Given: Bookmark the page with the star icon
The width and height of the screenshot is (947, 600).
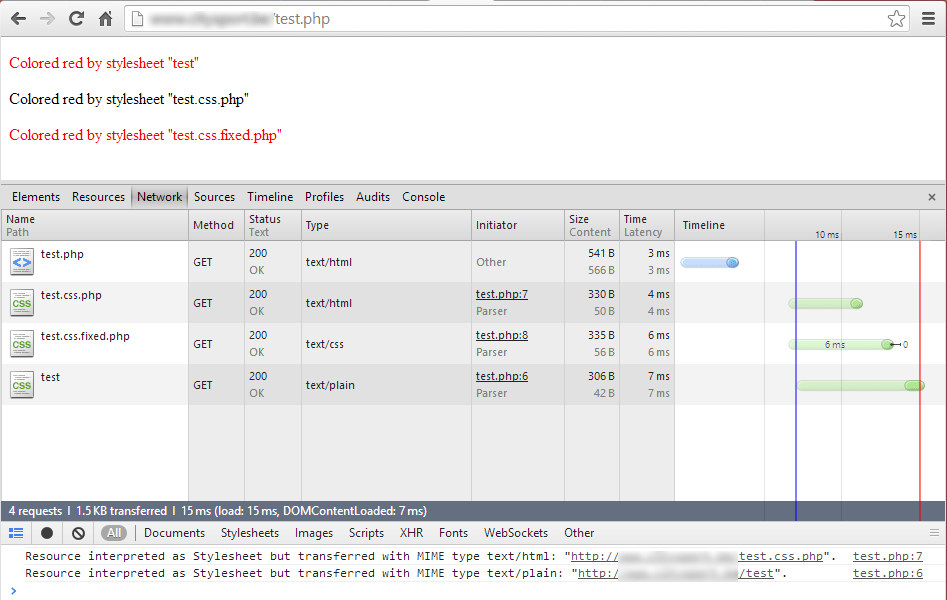Looking at the screenshot, I should 896,19.
